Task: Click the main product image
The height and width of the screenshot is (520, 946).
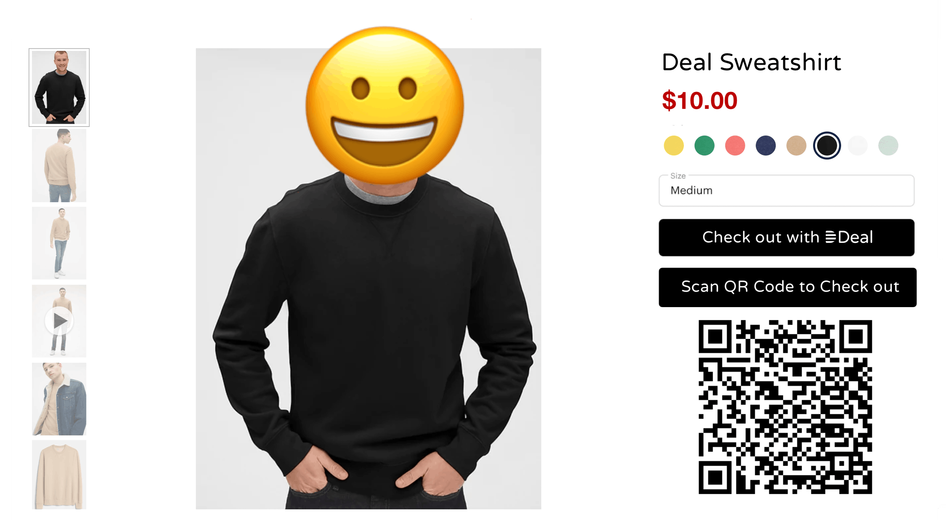Action: [368, 279]
